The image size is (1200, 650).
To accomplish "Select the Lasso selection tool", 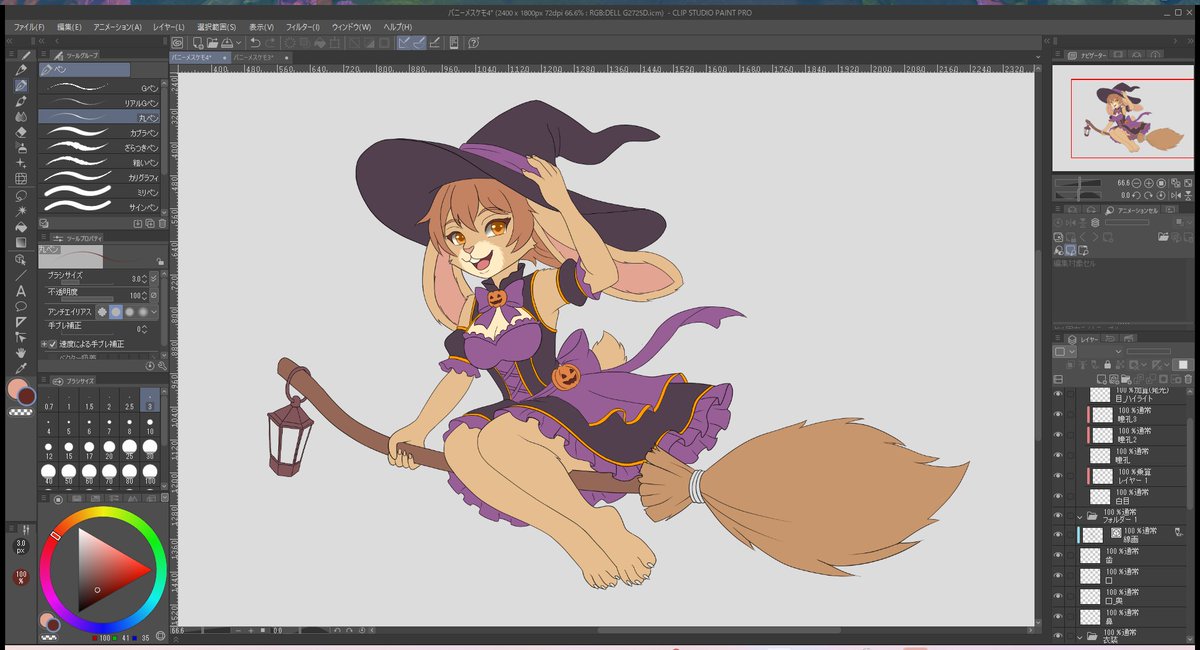I will click(x=21, y=195).
